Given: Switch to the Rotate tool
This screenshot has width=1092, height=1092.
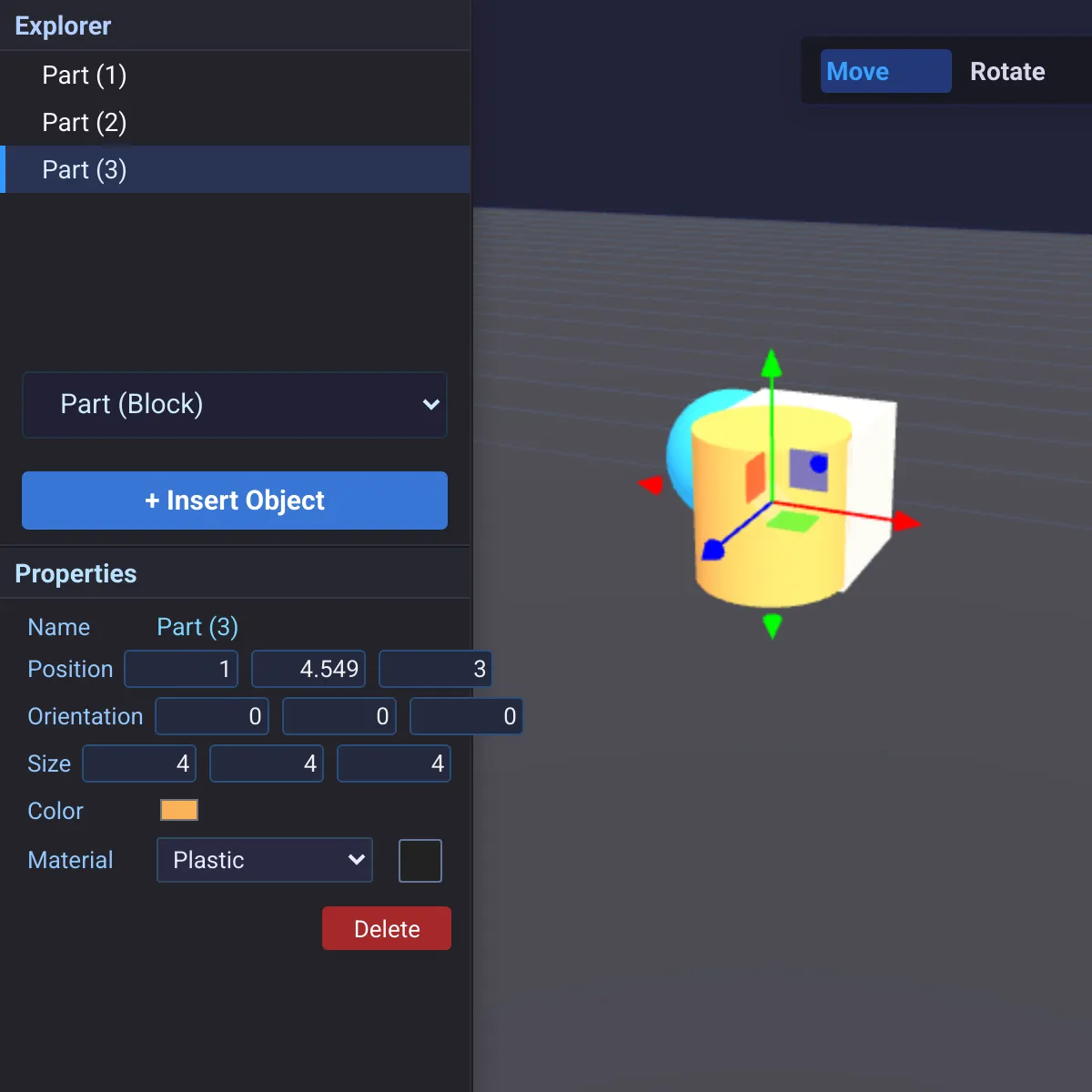Looking at the screenshot, I should pyautogui.click(x=1007, y=71).
